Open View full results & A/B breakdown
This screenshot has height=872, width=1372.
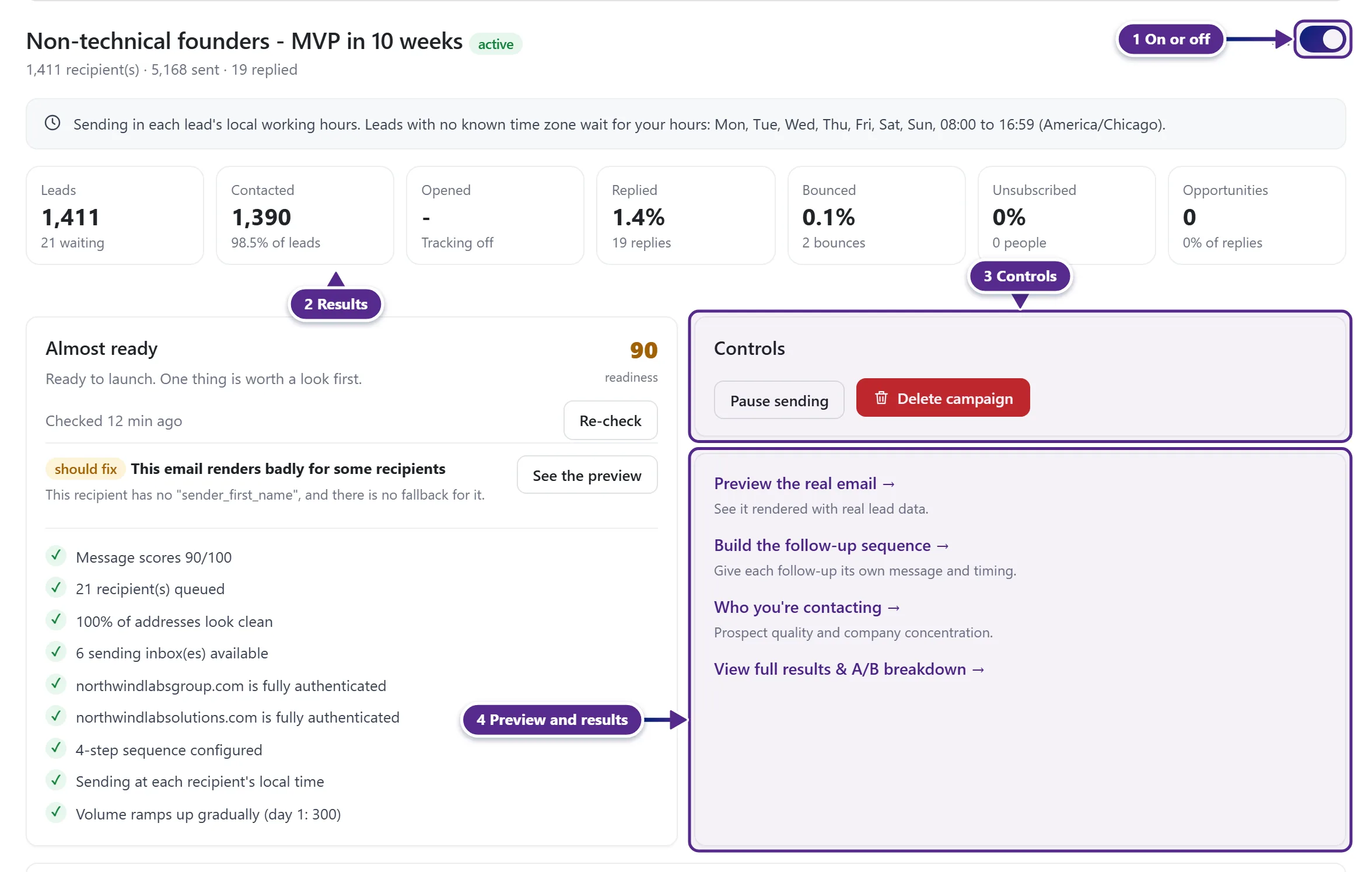849,669
